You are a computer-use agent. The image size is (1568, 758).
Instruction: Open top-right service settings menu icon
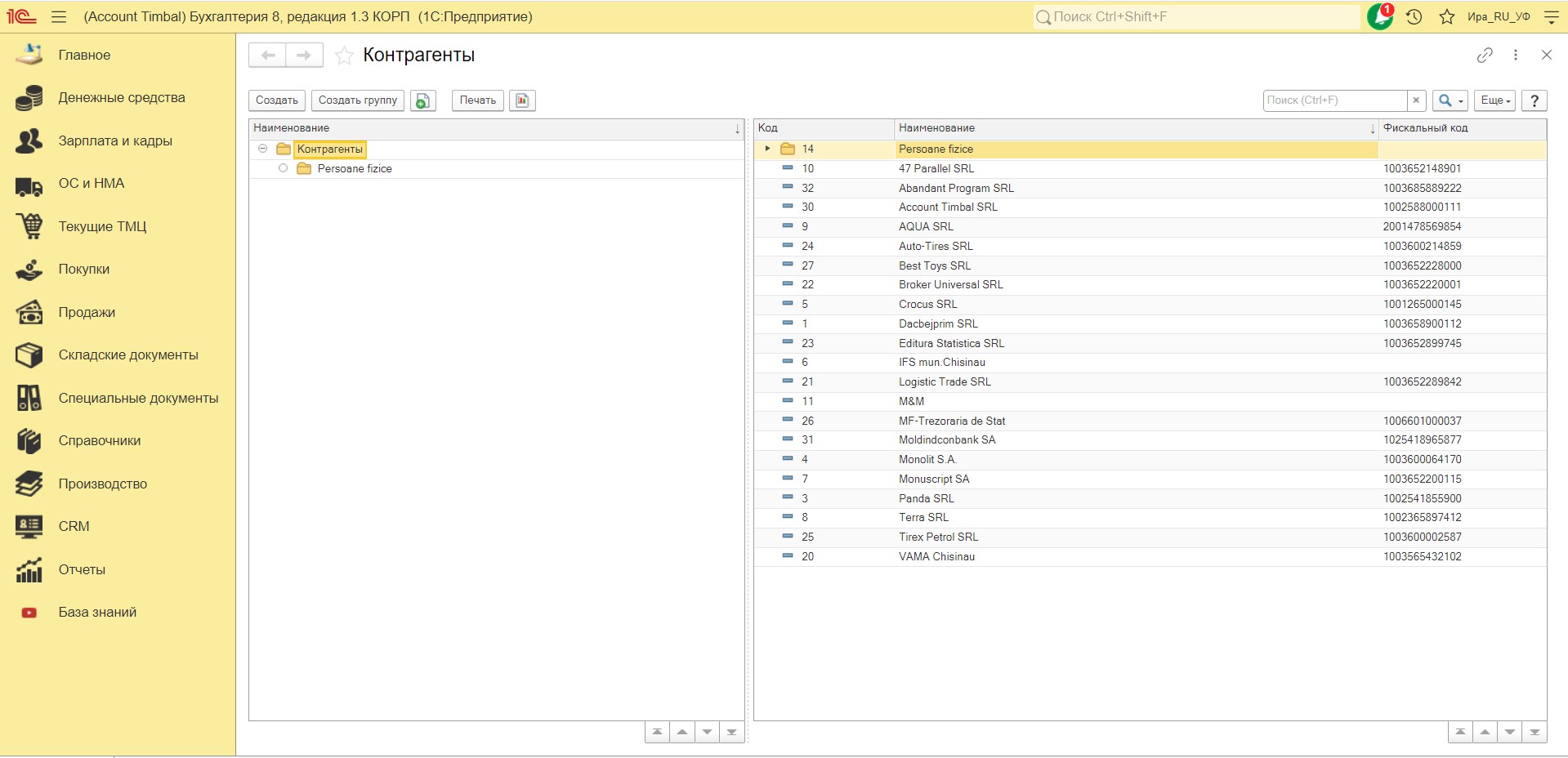click(x=1551, y=16)
